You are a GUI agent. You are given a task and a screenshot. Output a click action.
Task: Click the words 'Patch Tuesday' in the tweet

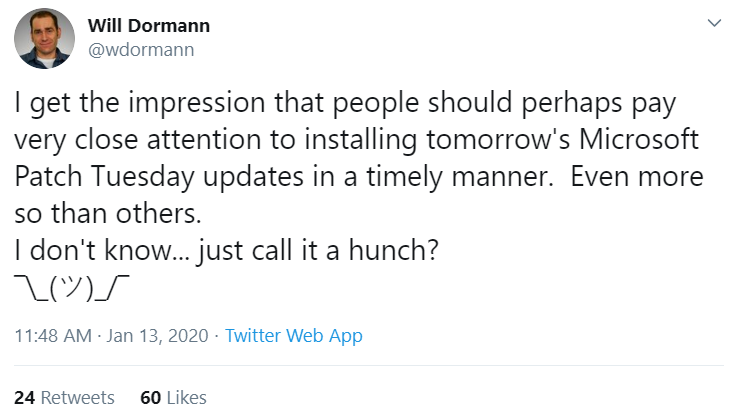point(104,178)
